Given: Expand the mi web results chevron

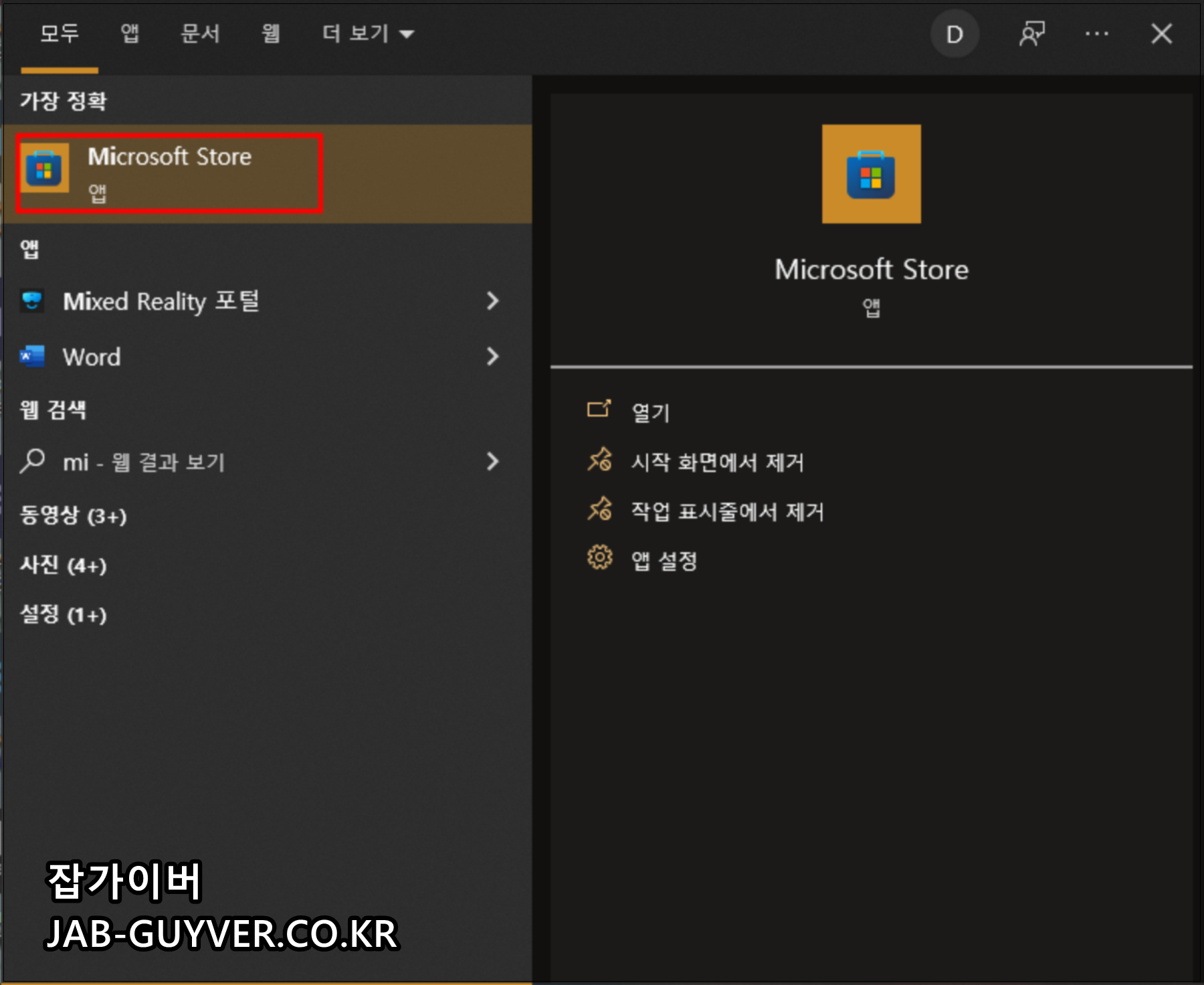Looking at the screenshot, I should pyautogui.click(x=493, y=461).
